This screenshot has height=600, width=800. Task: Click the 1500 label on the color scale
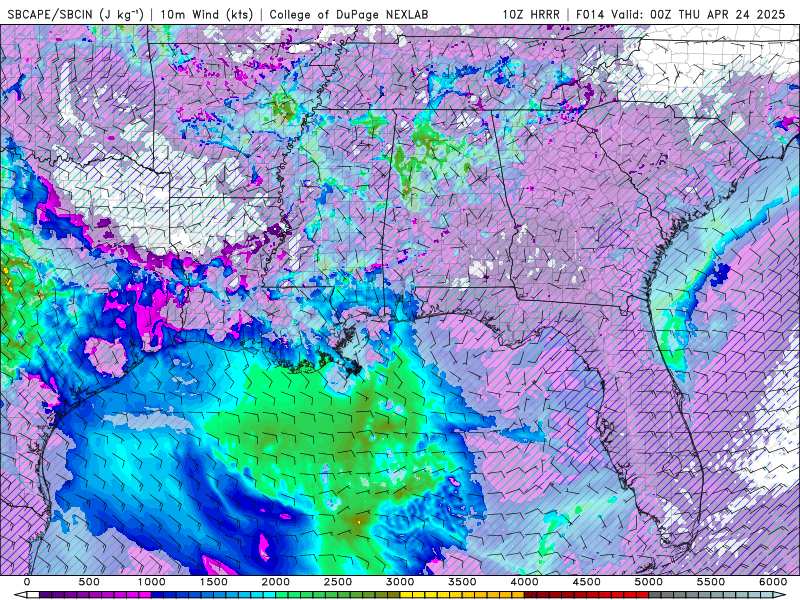pos(213,582)
